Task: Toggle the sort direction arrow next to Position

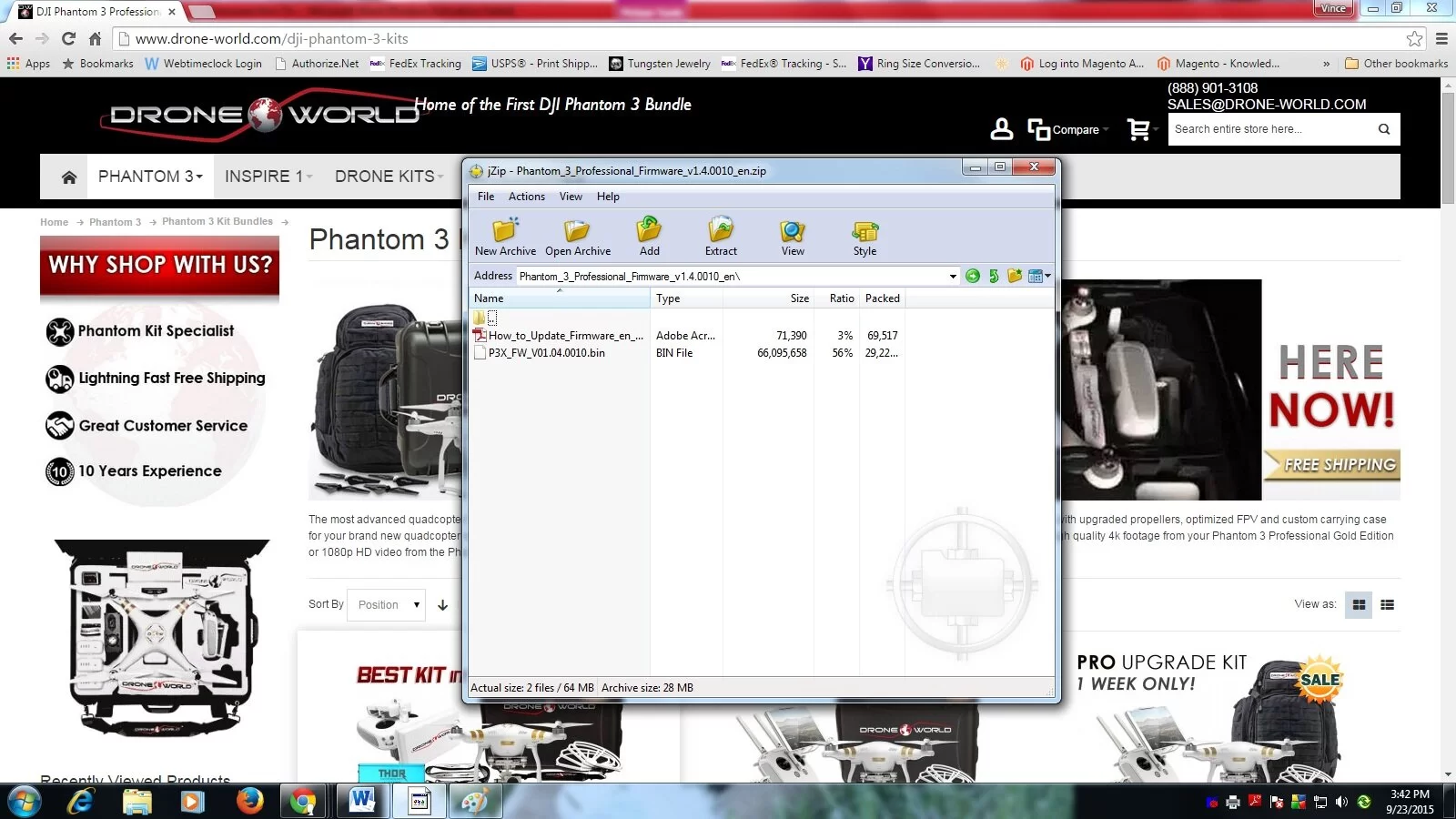Action: pos(443,605)
